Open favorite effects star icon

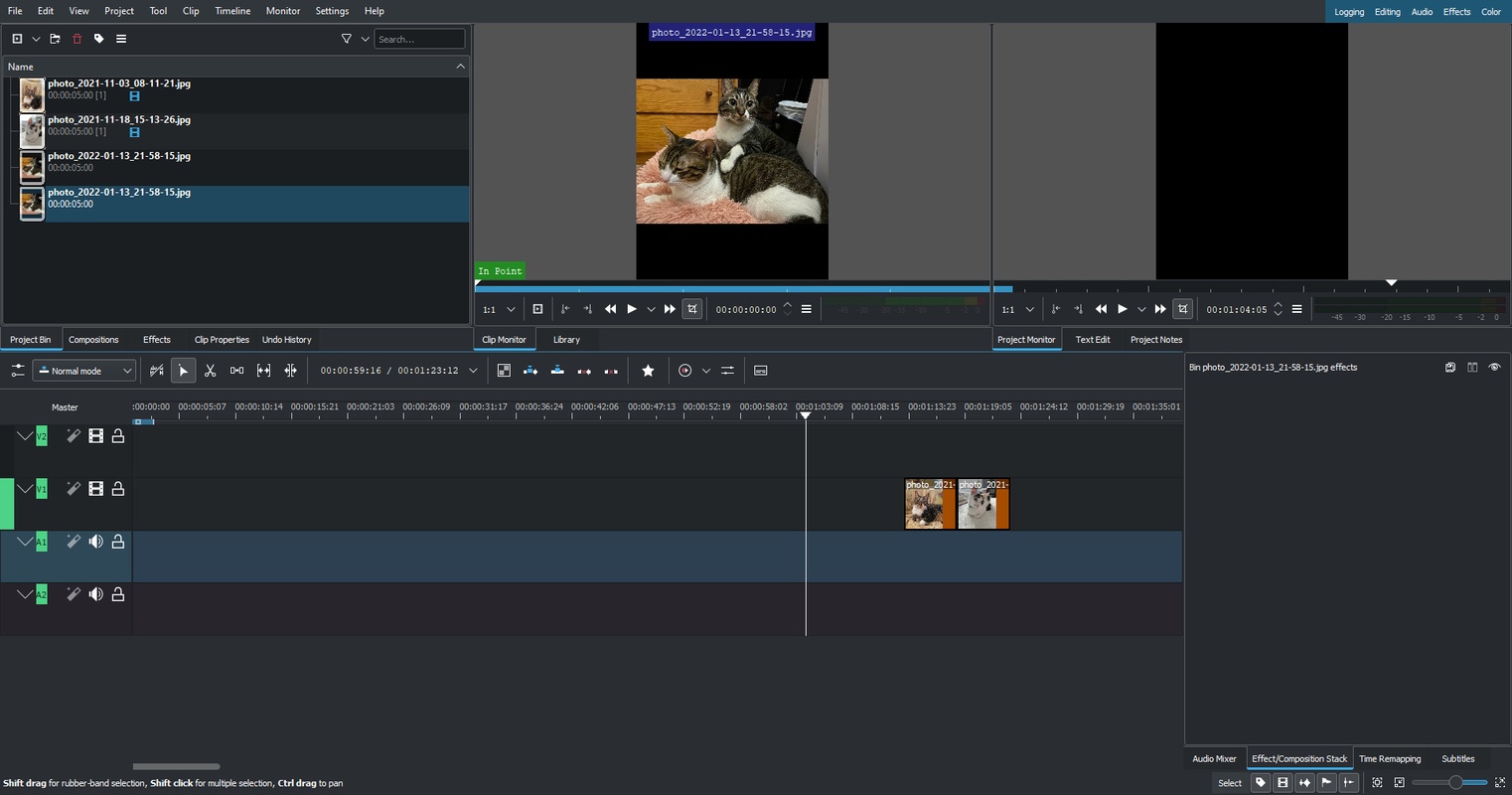[x=648, y=371]
